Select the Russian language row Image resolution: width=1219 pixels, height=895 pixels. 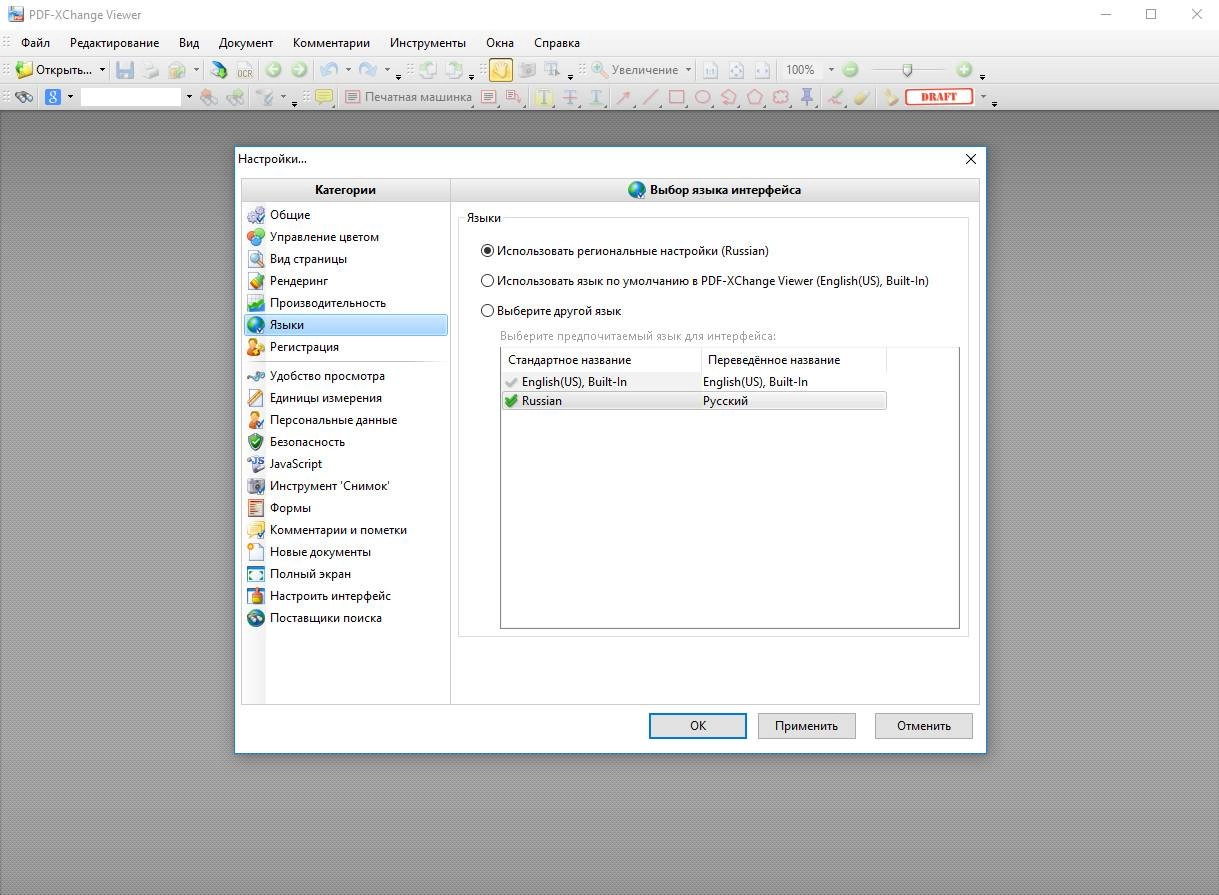pyautogui.click(x=694, y=401)
